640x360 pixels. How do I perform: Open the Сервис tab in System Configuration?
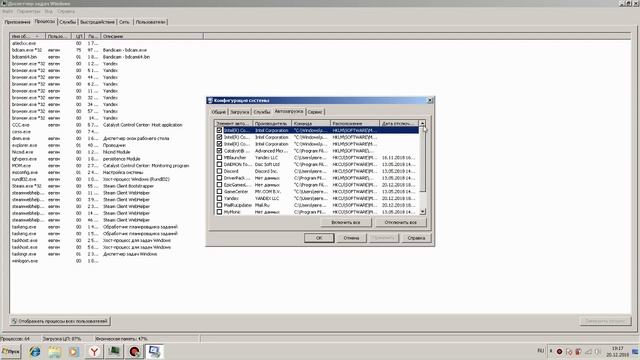[315, 112]
